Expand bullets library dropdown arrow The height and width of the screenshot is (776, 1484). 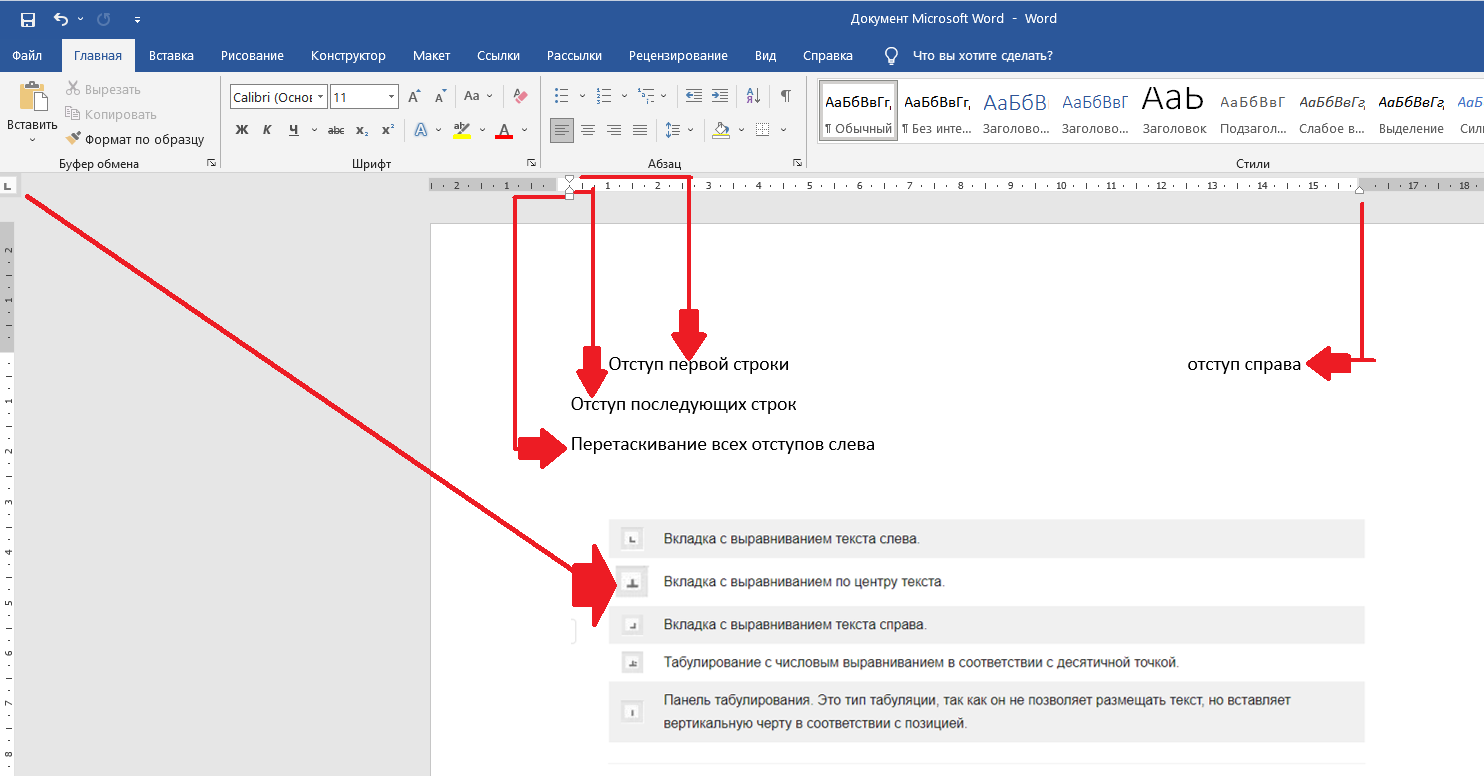(x=581, y=96)
